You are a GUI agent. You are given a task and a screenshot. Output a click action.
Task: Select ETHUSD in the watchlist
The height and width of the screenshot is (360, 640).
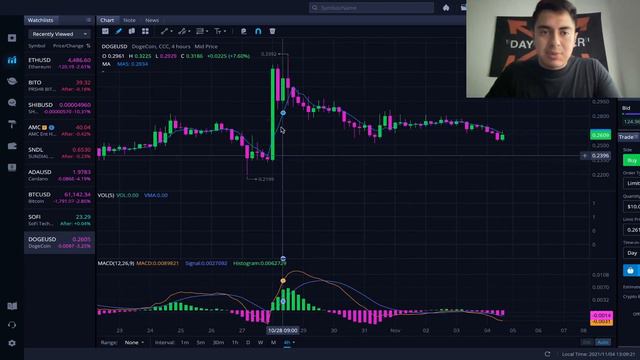click(59, 63)
